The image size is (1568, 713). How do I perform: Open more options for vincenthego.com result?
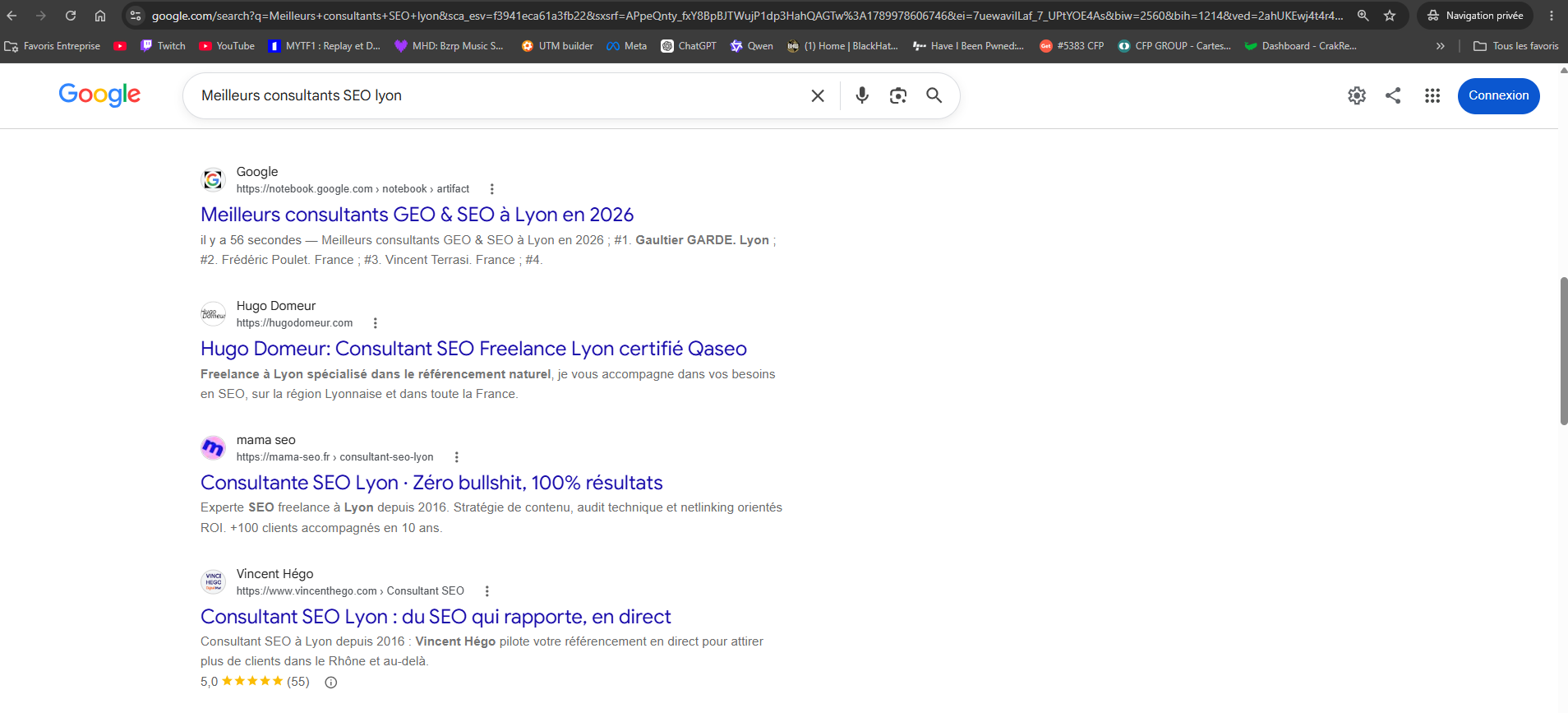[487, 591]
